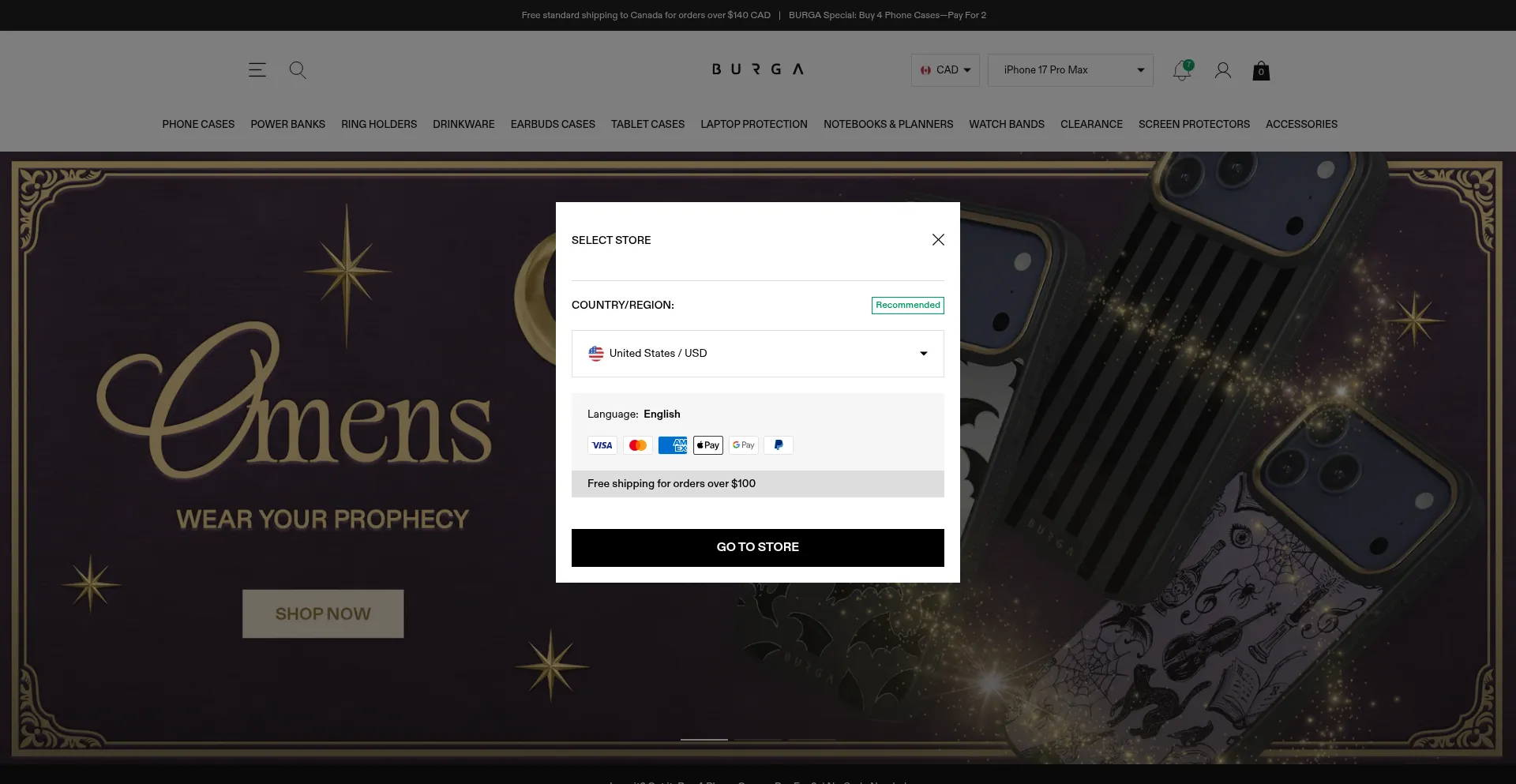Open the Power Banks menu

288,125
